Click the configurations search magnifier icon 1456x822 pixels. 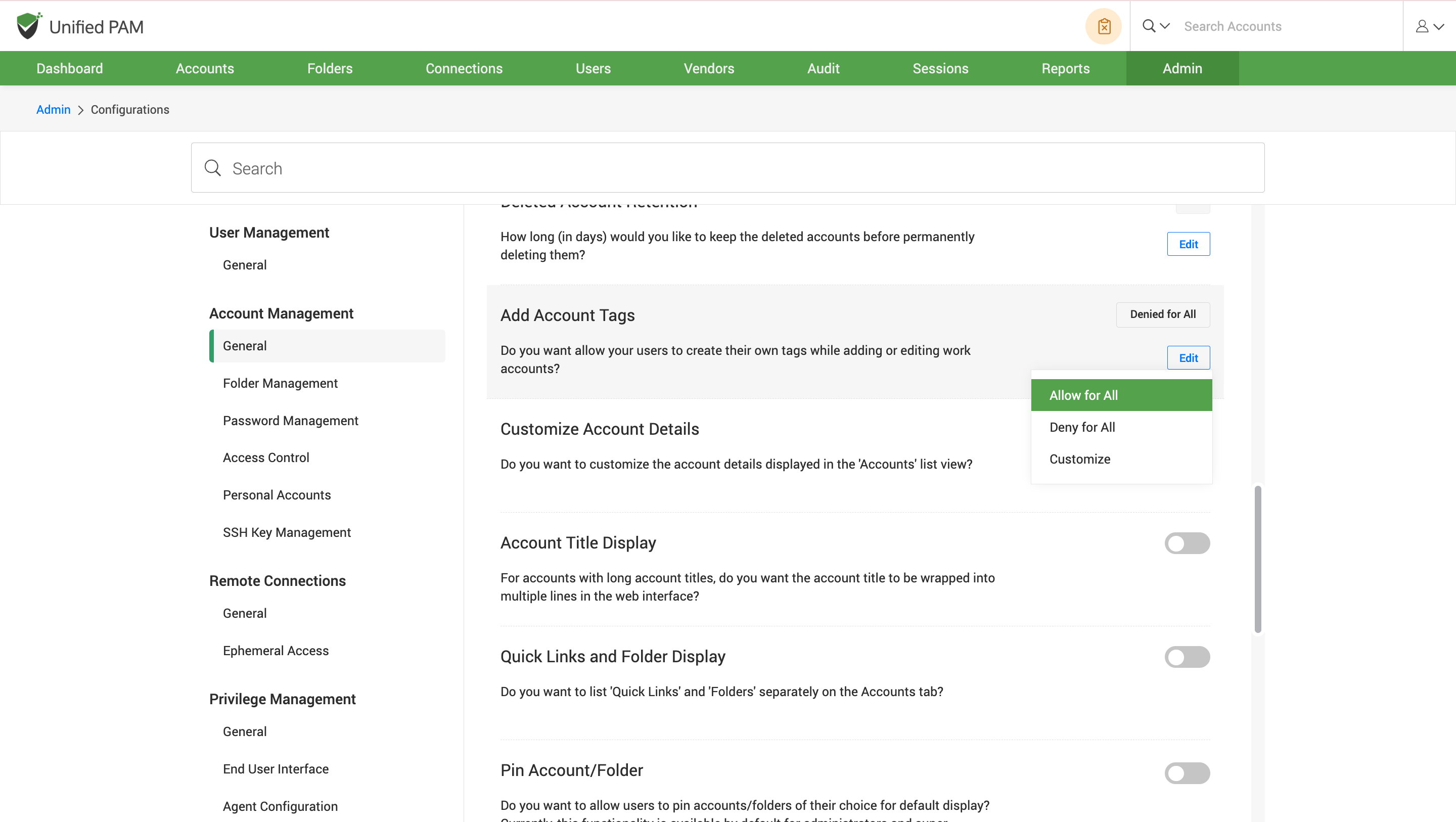[x=212, y=168]
